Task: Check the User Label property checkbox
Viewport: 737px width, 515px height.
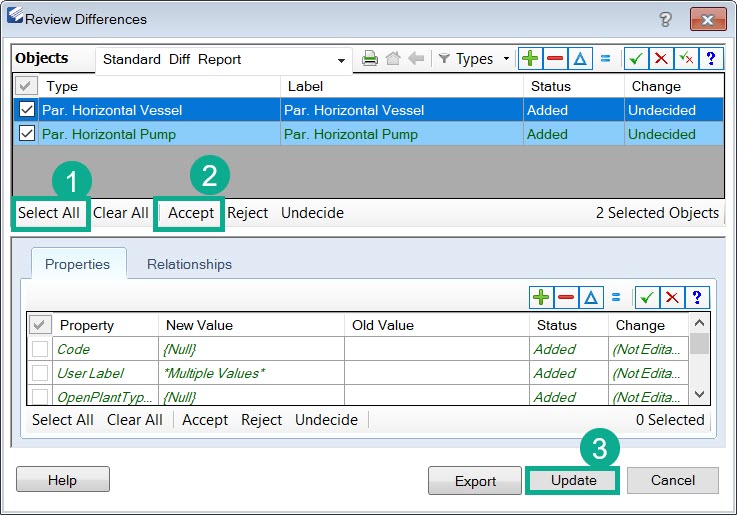Action: pos(40,373)
